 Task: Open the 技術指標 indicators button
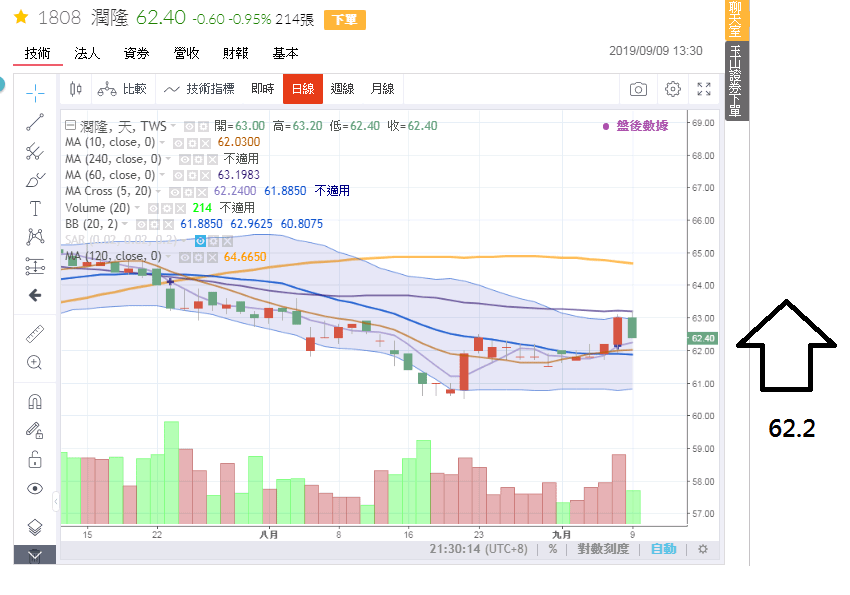[199, 89]
